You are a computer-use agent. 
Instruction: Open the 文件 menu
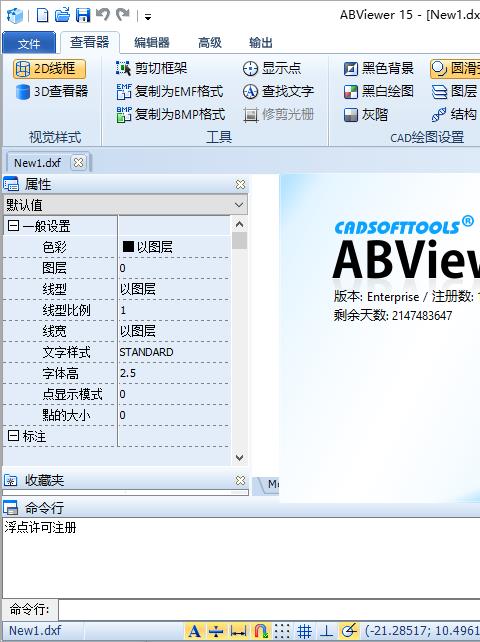pyautogui.click(x=29, y=43)
